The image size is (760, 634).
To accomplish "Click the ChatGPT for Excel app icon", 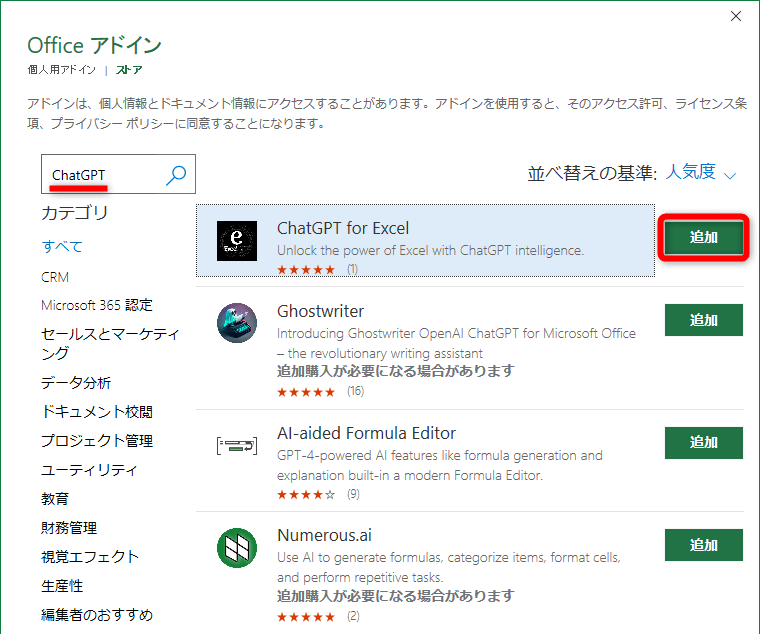I will pyautogui.click(x=237, y=241).
